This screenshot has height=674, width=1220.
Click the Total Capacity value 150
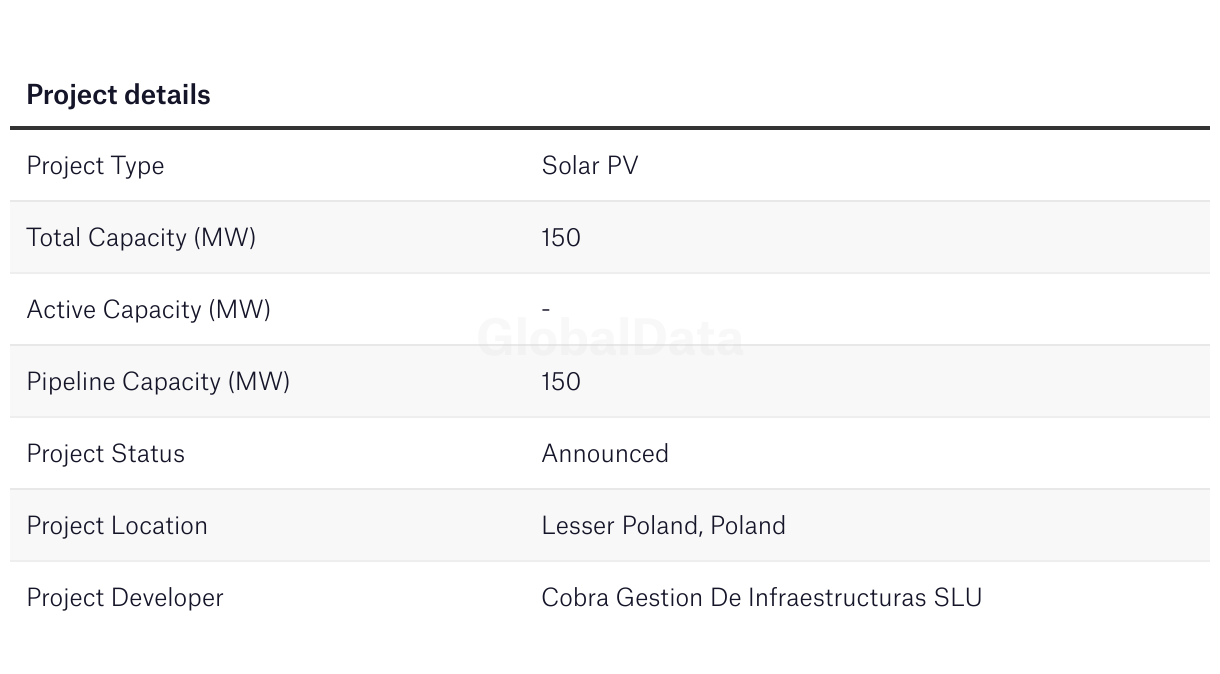tap(561, 238)
